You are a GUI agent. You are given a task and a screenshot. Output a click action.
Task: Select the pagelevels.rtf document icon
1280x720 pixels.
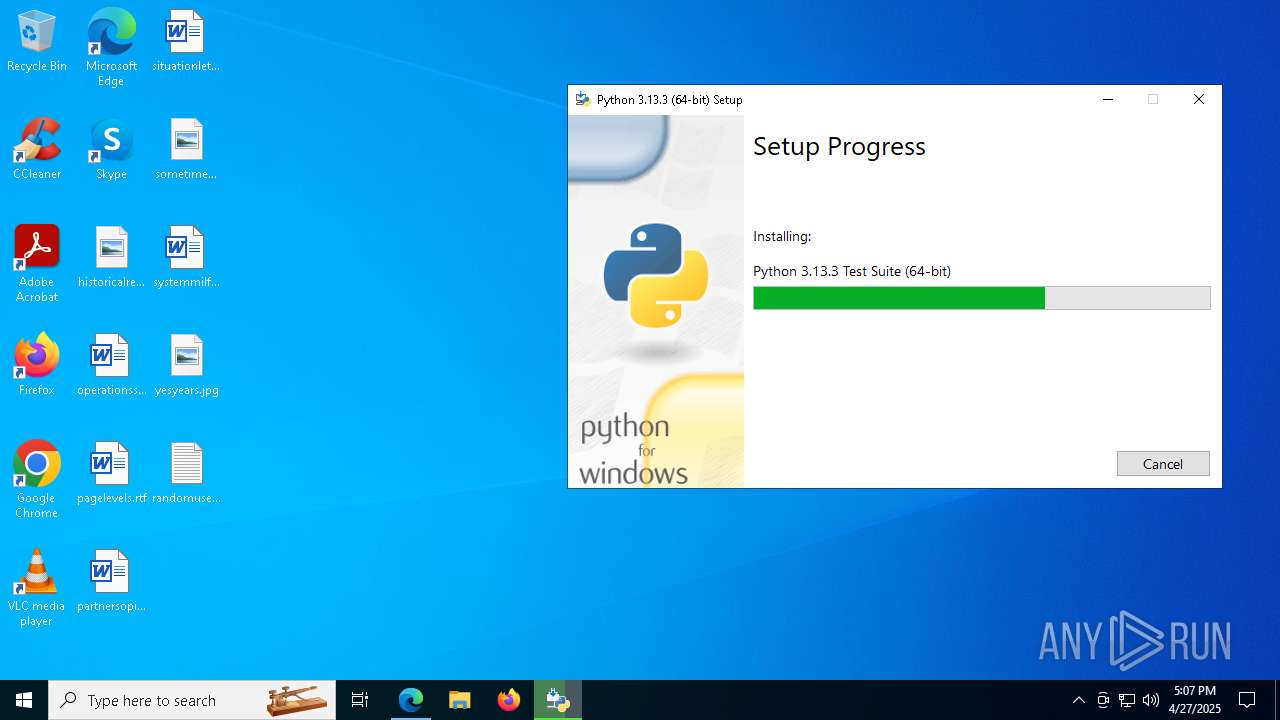click(x=111, y=473)
